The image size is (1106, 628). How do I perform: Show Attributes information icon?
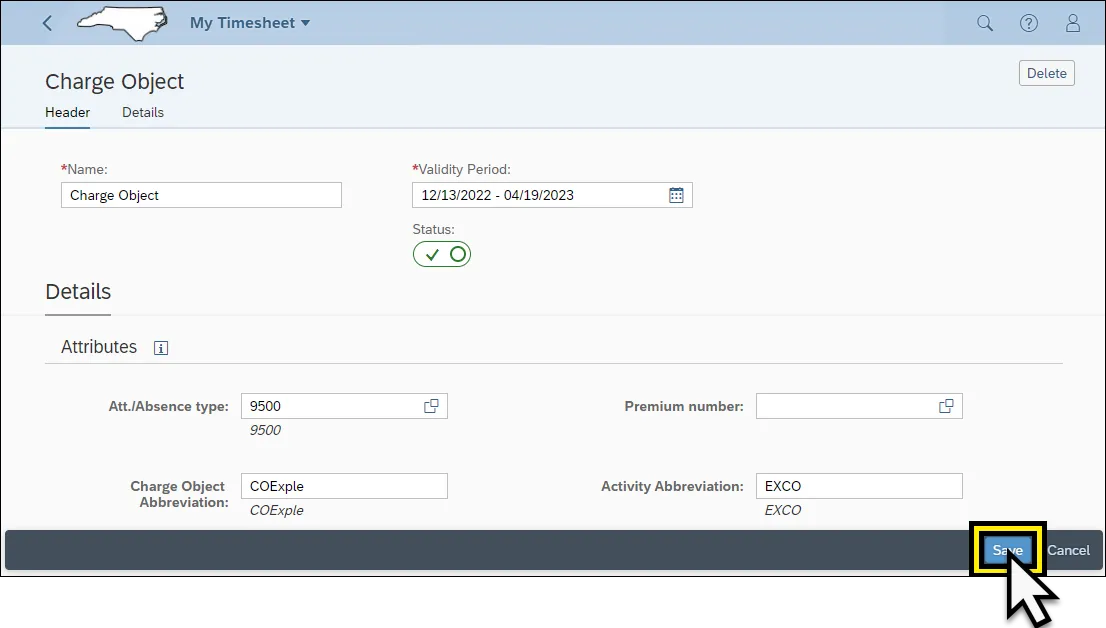click(161, 348)
